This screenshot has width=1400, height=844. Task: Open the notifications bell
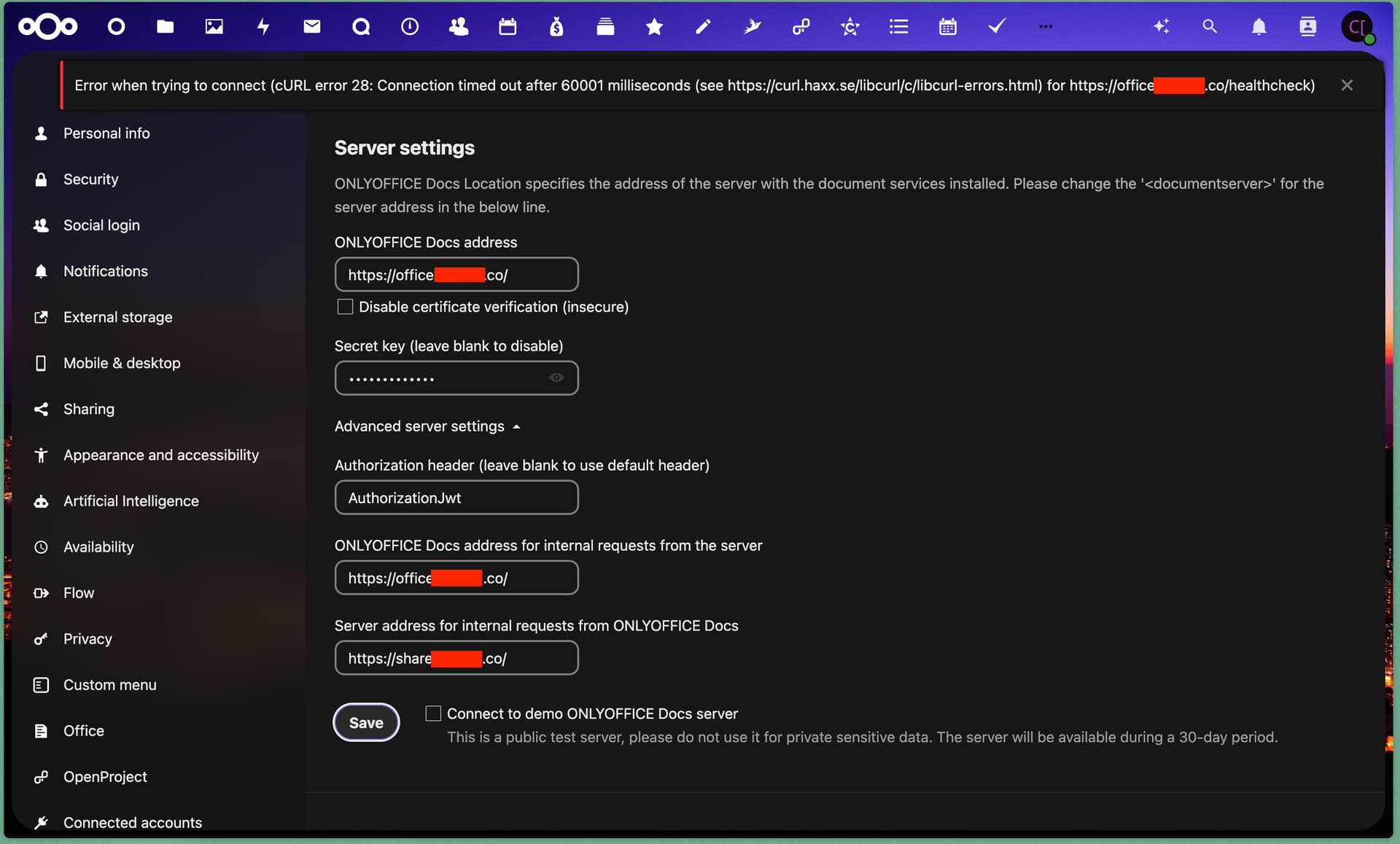(x=1259, y=27)
